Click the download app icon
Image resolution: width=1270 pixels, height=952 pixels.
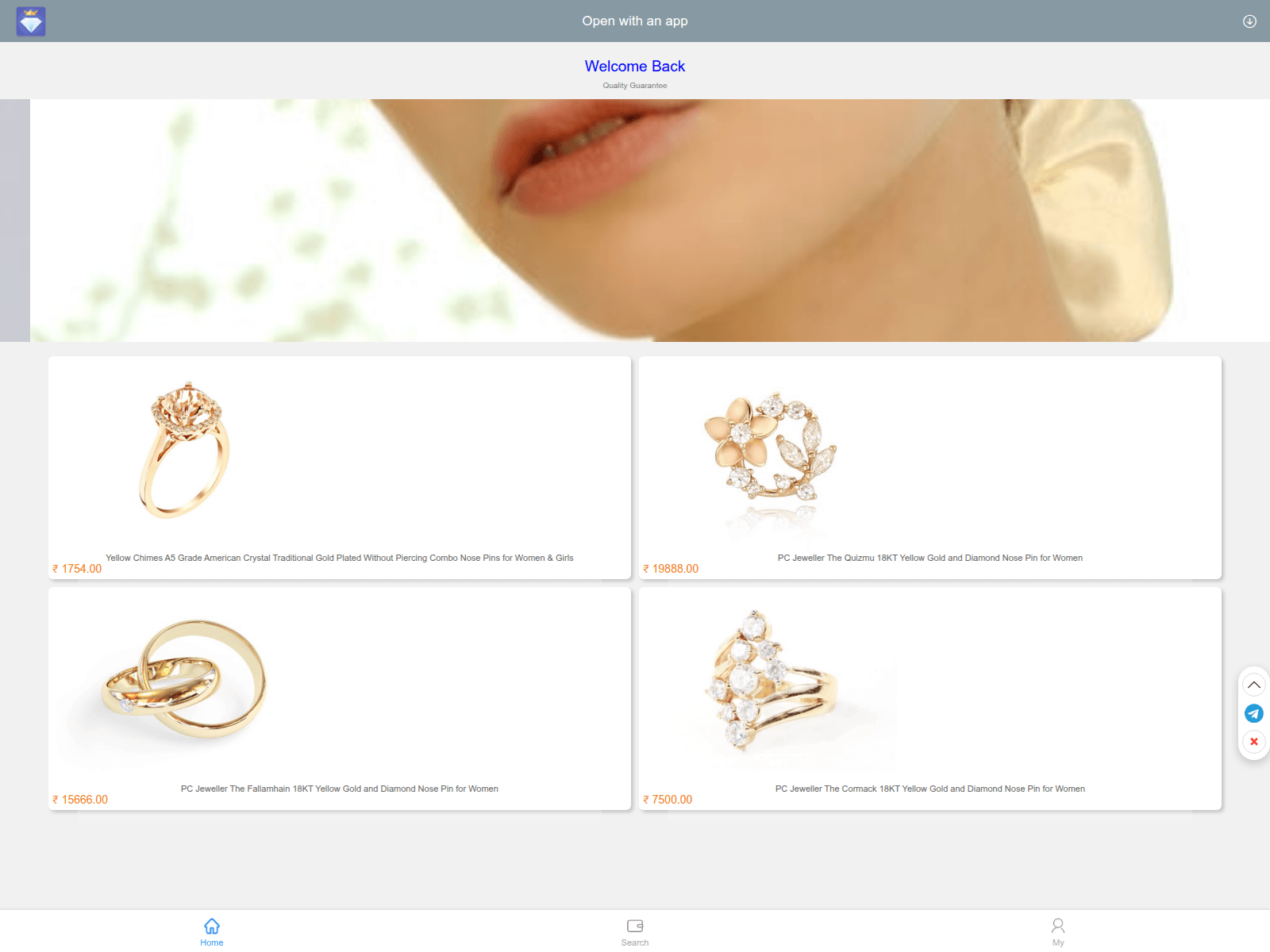click(x=1249, y=21)
